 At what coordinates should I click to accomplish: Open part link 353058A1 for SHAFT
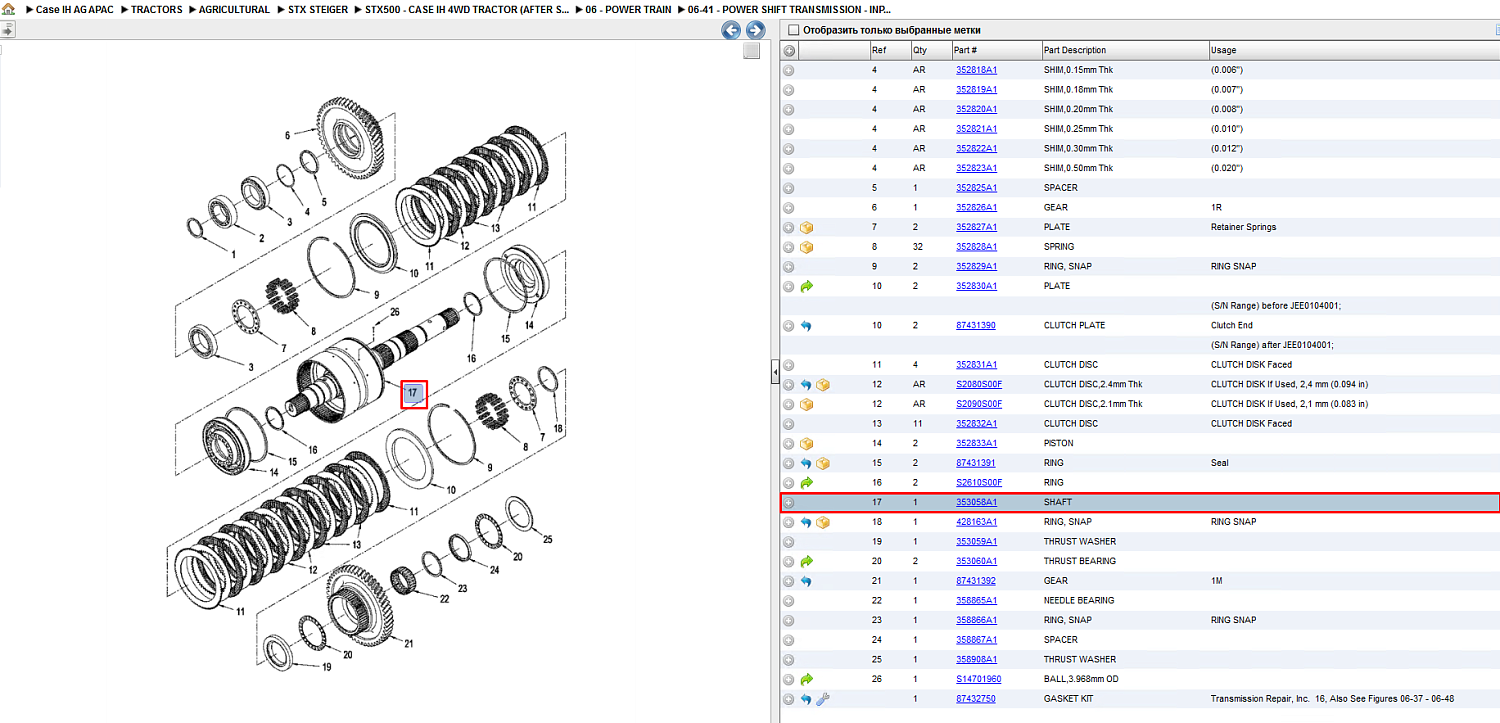point(976,502)
